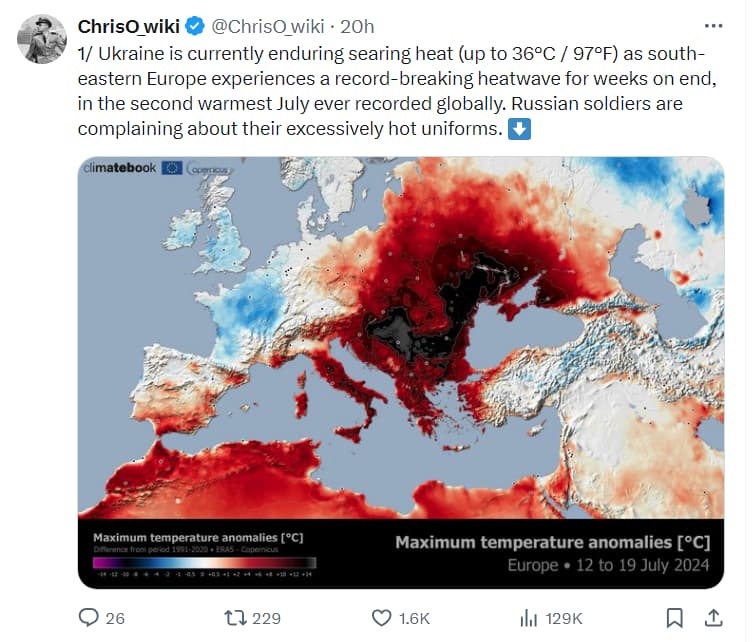Click the 1.6K likes count

click(413, 618)
